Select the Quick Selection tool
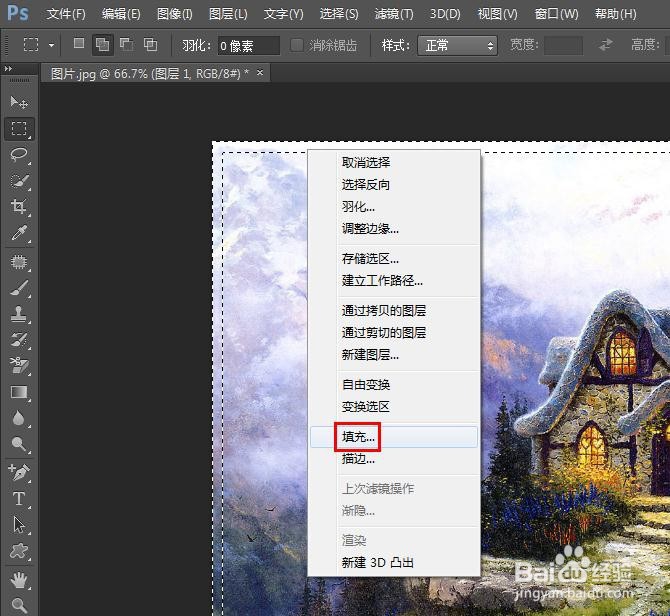Image resolution: width=670 pixels, height=616 pixels. pos(19,181)
